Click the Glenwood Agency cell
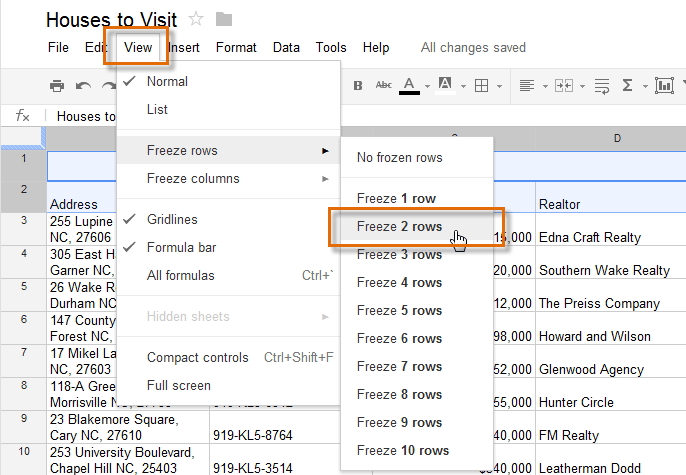Image resolution: width=686 pixels, height=475 pixels. pyautogui.click(x=611, y=361)
